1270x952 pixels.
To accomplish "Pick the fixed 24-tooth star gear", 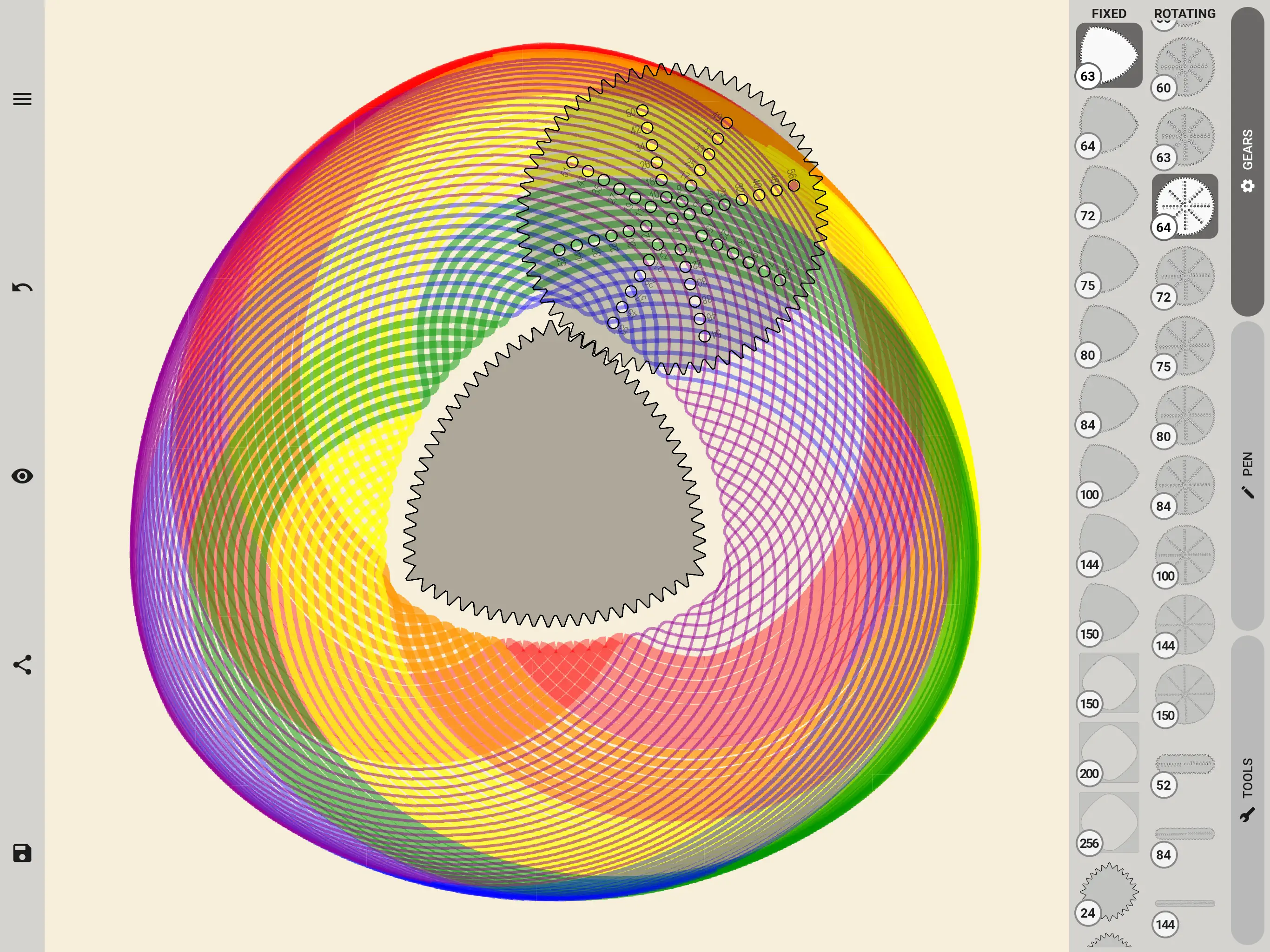I will coord(1108,892).
